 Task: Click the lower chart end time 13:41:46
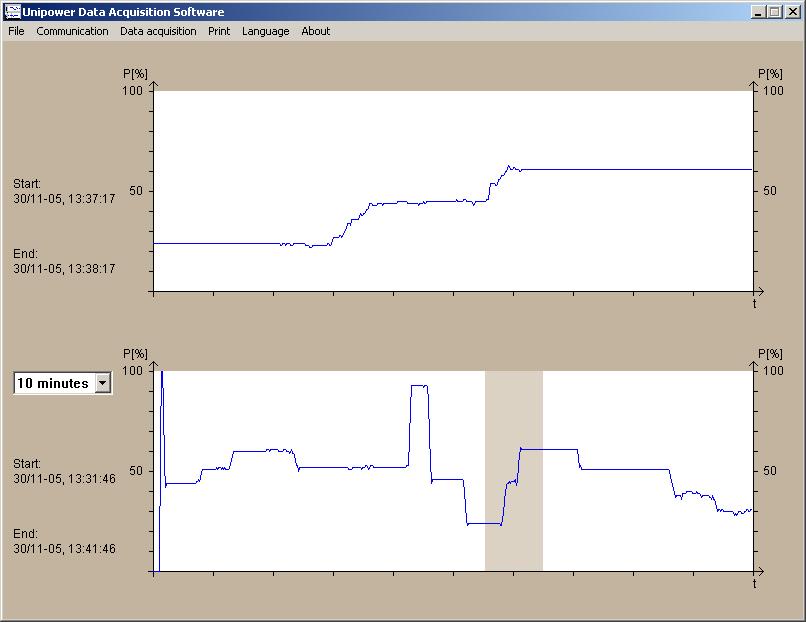pos(64,549)
